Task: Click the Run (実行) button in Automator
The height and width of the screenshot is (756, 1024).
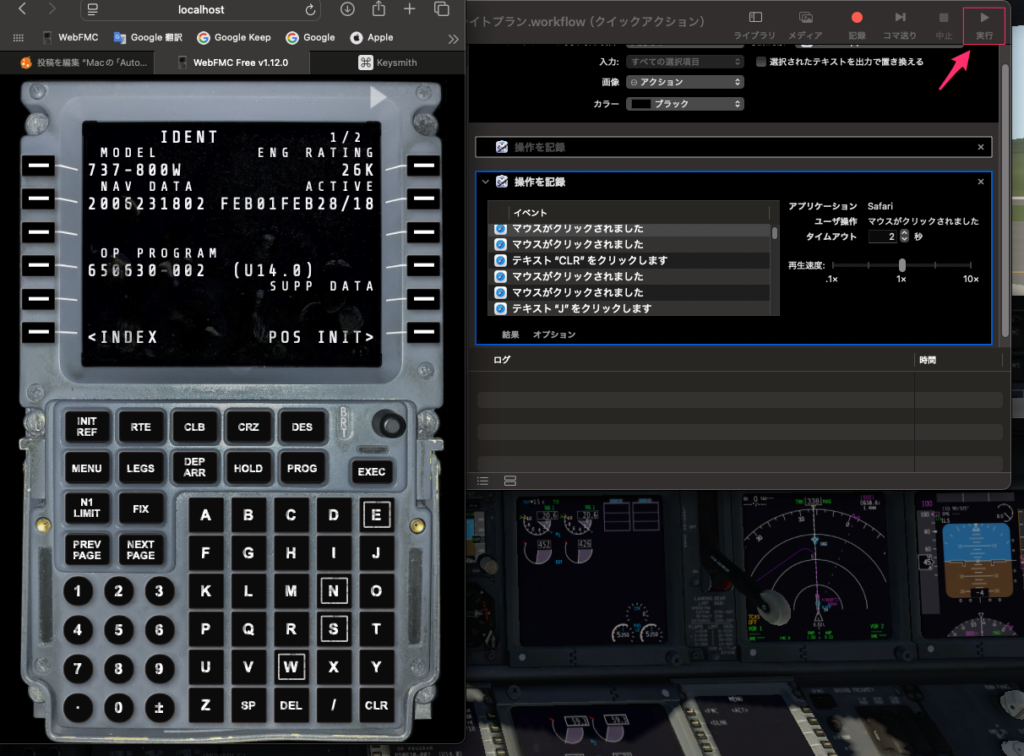Action: coord(984,24)
